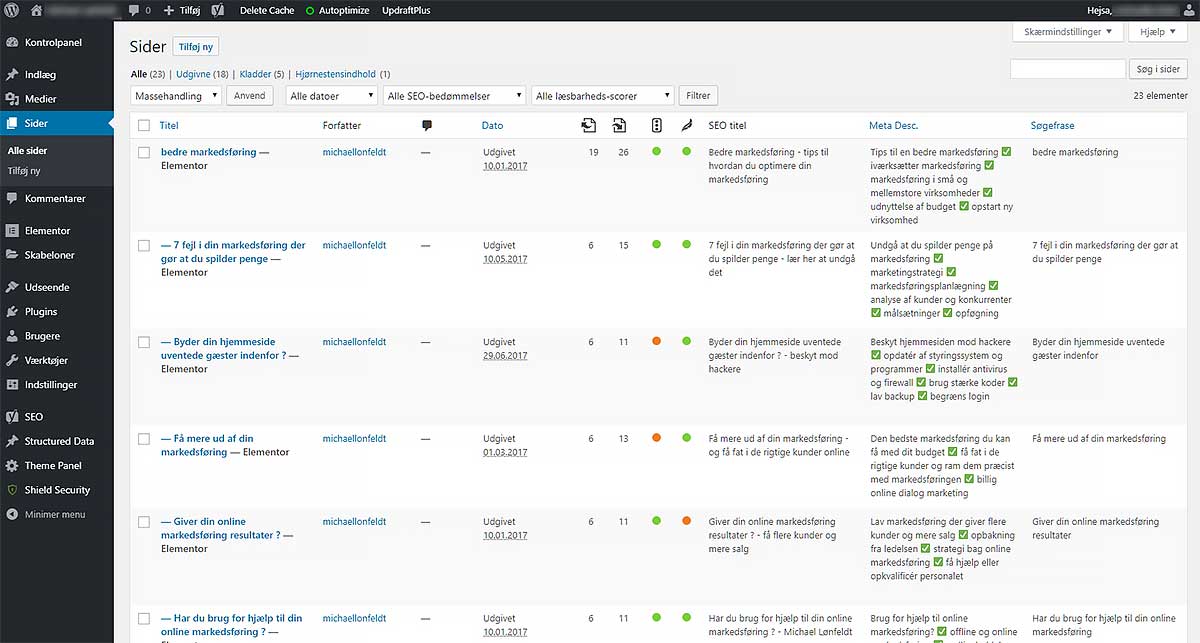Viewport: 1200px width, 643px height.
Task: Filter by Udgivne (18) pages
Action: tap(202, 74)
